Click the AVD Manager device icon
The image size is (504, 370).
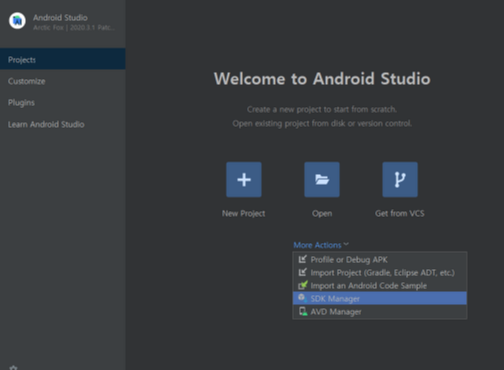click(x=303, y=311)
